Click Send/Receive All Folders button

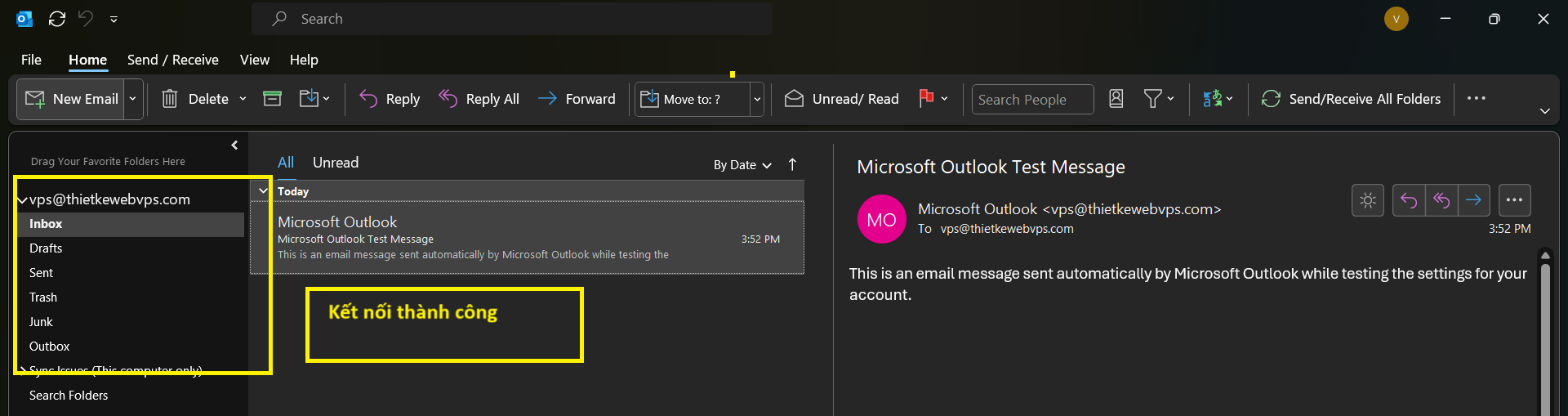click(1352, 99)
